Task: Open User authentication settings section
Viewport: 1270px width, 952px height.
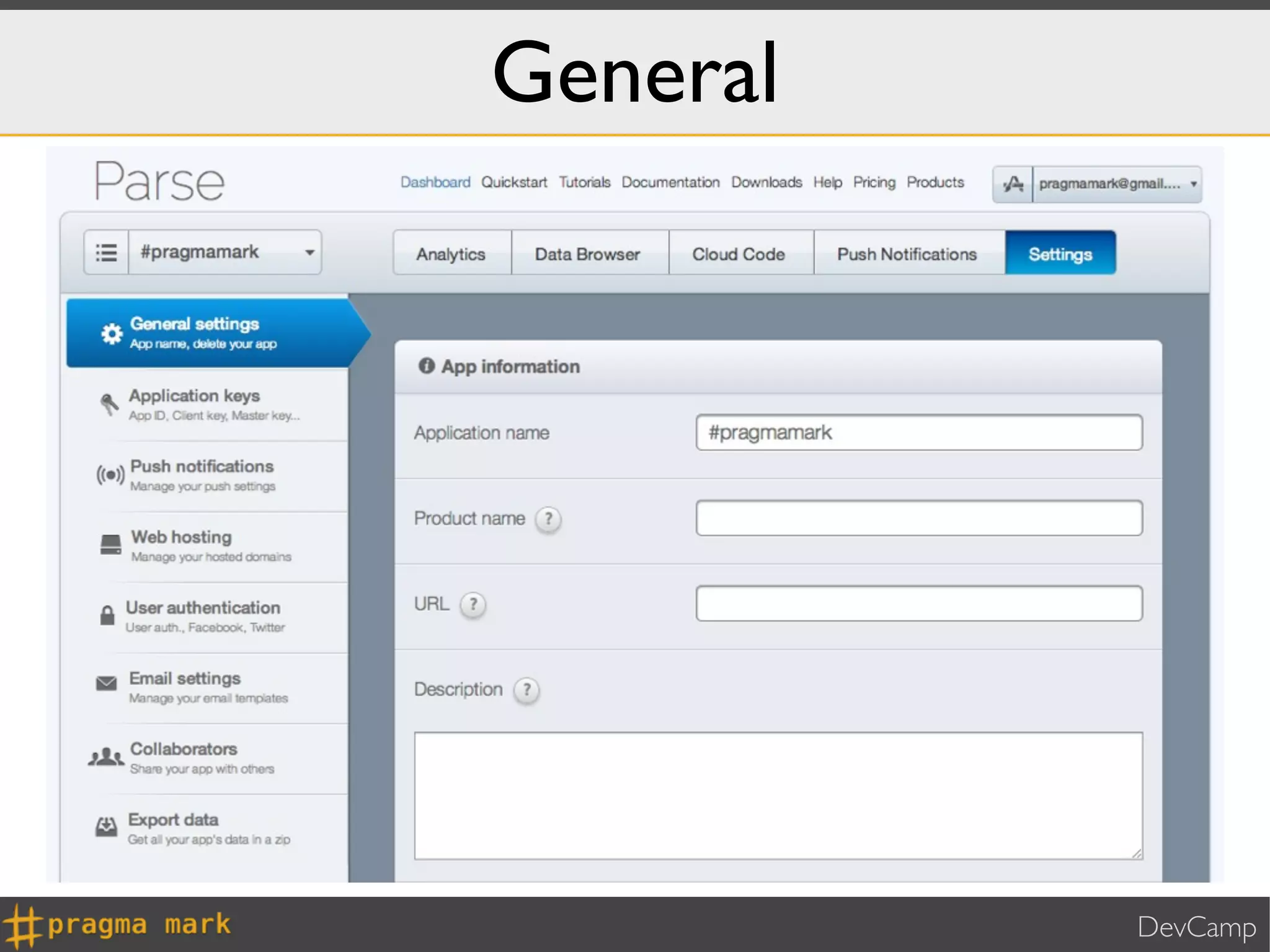Action: (208, 617)
